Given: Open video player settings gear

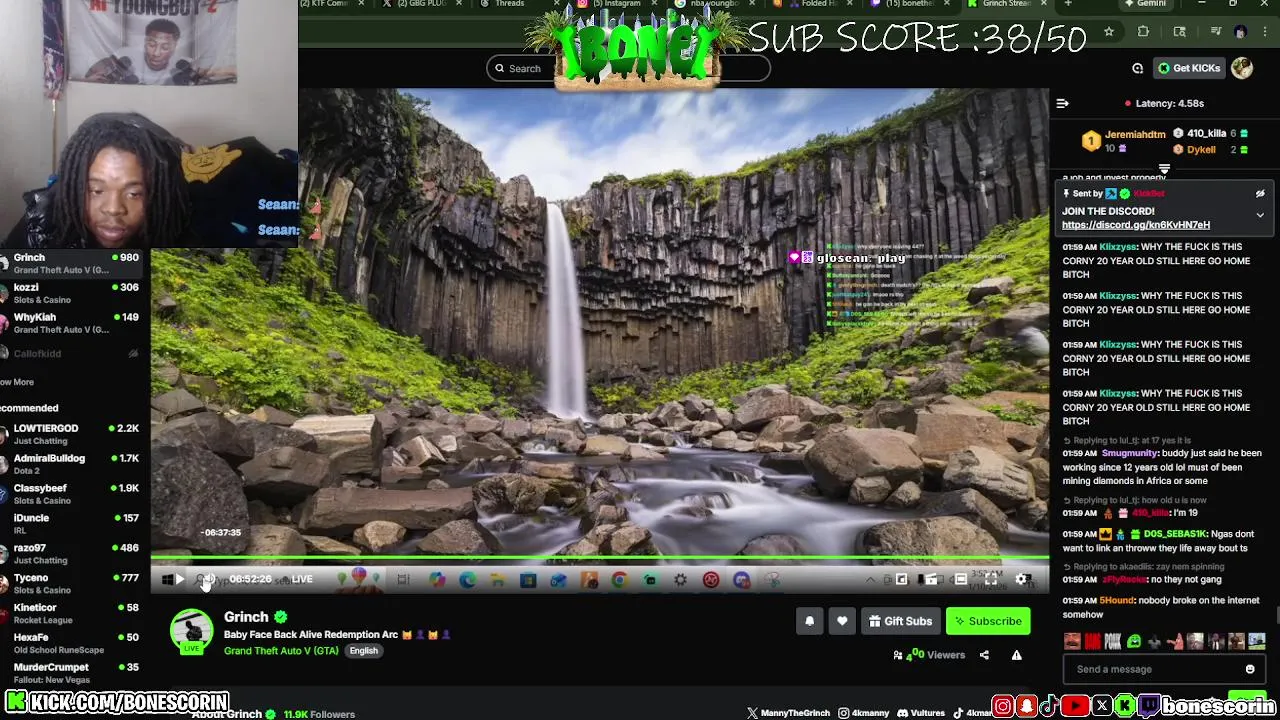Looking at the screenshot, I should [1022, 579].
